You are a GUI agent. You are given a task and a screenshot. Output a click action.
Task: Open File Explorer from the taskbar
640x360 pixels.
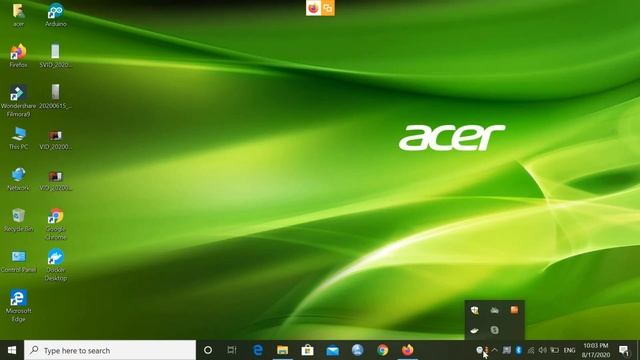tap(282, 350)
